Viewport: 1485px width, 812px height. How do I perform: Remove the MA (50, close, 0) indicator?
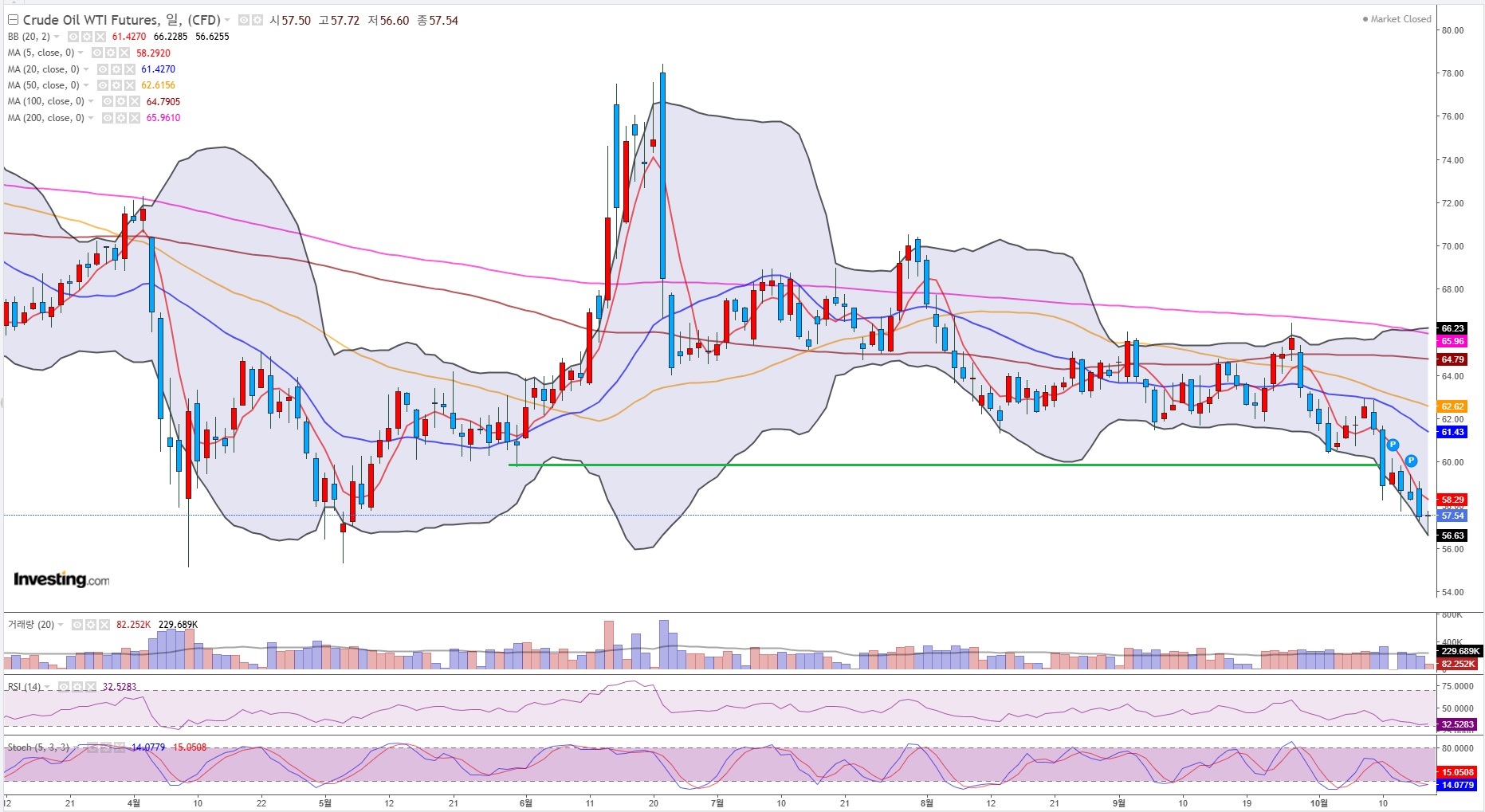click(129, 85)
